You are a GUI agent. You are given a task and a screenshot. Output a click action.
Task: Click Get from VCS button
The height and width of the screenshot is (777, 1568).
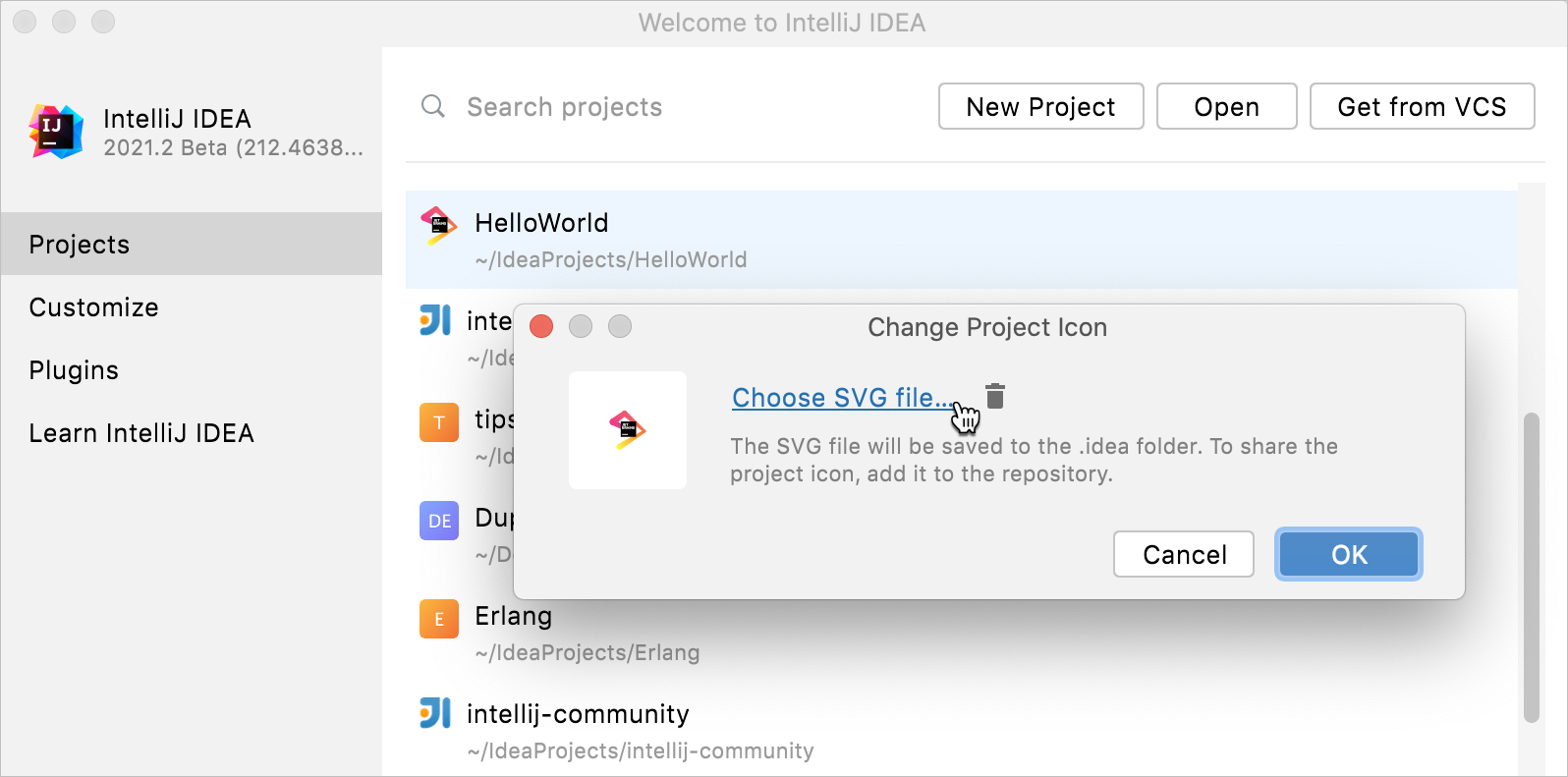pyautogui.click(x=1423, y=106)
